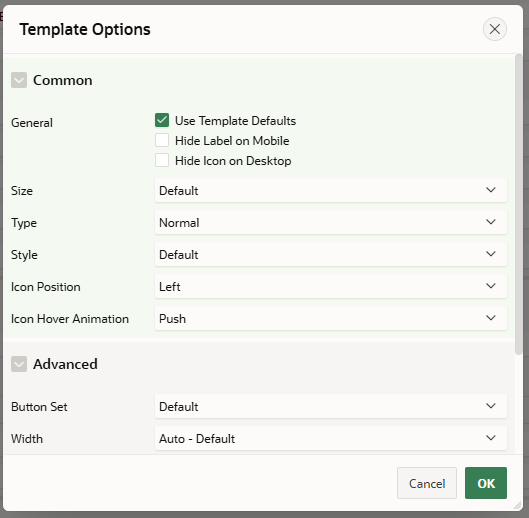529x518 pixels.
Task: Click the dialog's vertical scrollbar
Action: [x=519, y=204]
